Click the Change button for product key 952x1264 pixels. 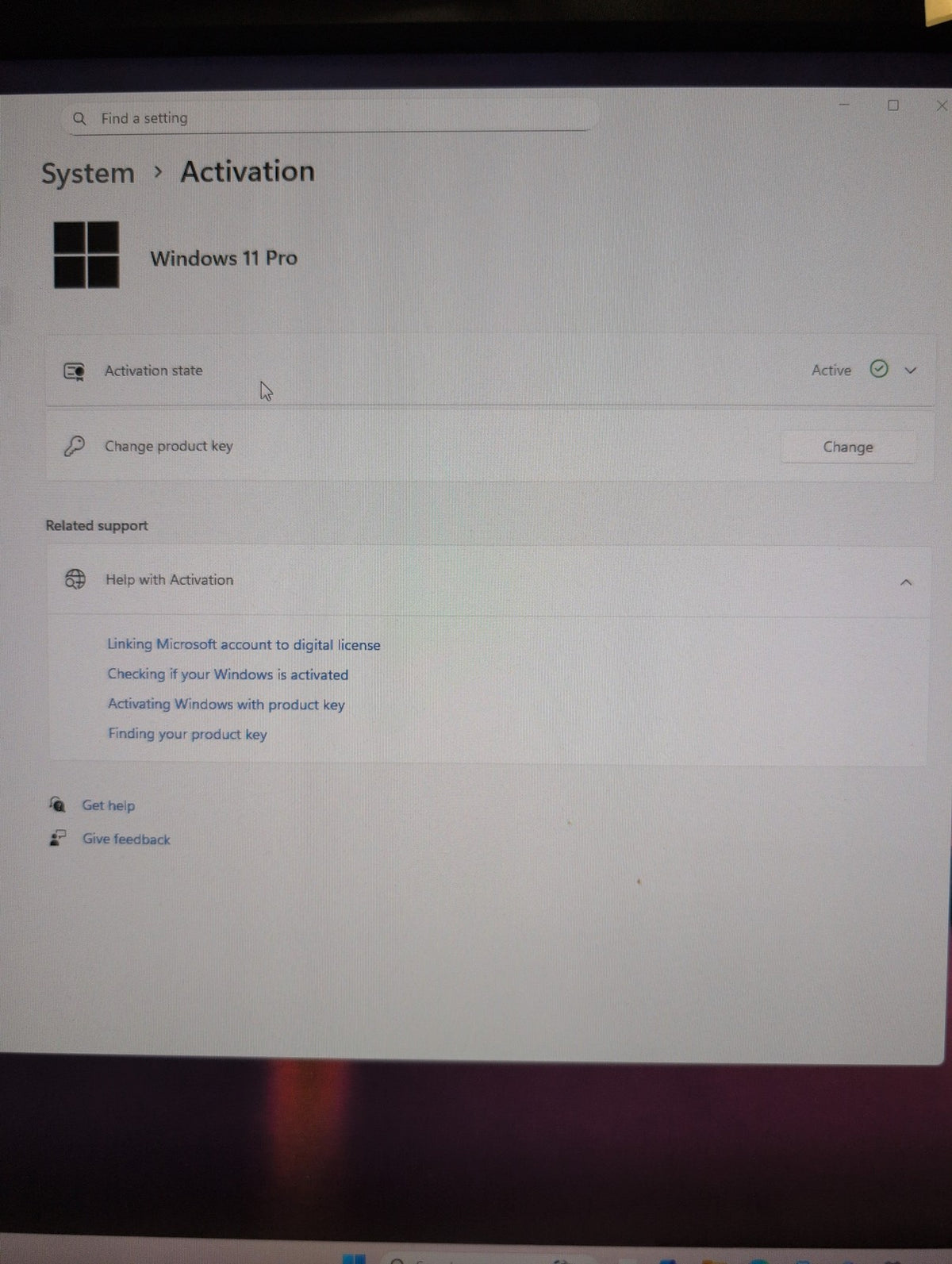point(848,448)
